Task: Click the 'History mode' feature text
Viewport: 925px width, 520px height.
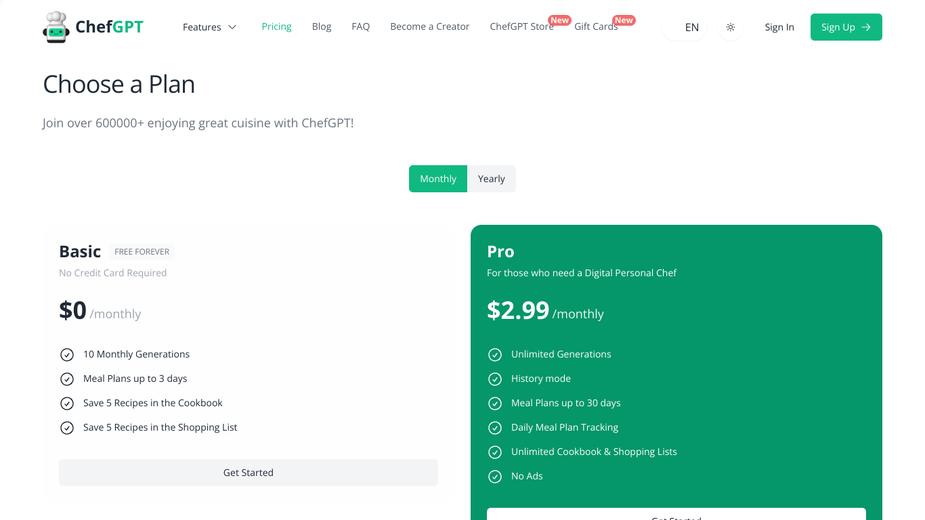Action: coord(541,378)
